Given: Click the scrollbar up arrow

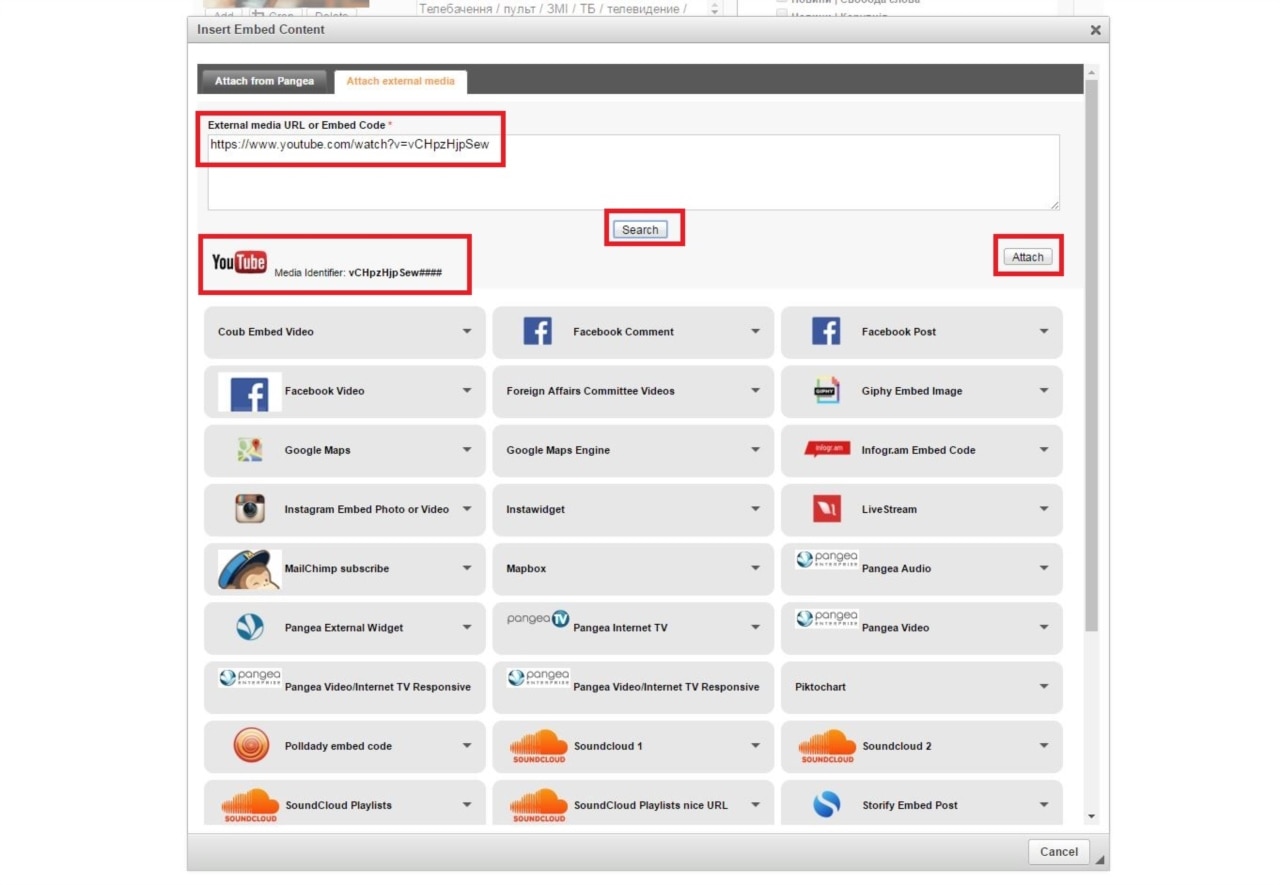Looking at the screenshot, I should pyautogui.click(x=1091, y=72).
